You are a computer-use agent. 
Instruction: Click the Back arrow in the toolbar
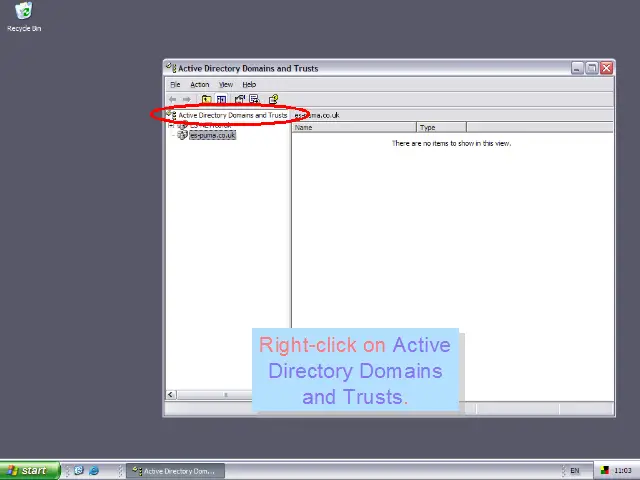click(x=173, y=99)
